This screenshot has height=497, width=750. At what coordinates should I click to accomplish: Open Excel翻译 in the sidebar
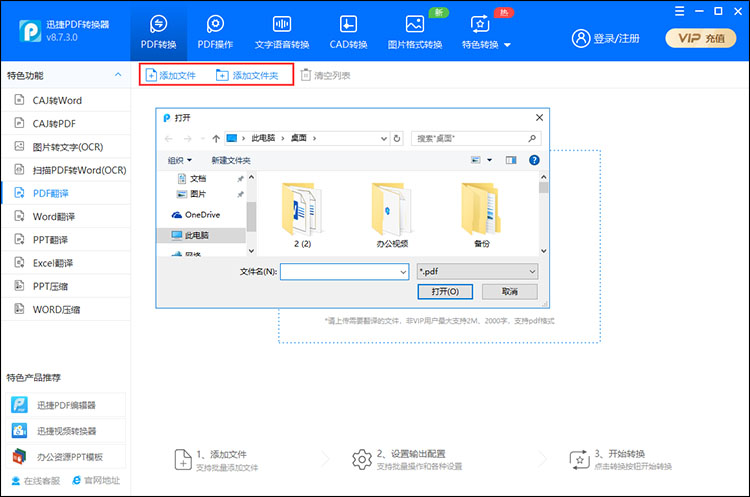[x=66, y=263]
